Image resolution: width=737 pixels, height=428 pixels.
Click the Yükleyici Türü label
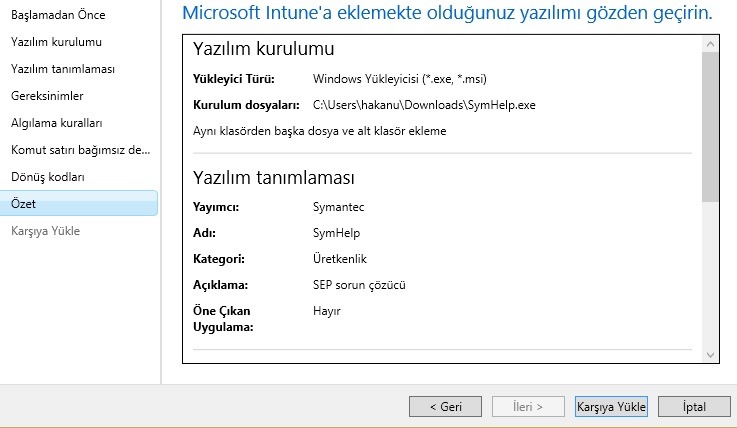click(x=234, y=79)
